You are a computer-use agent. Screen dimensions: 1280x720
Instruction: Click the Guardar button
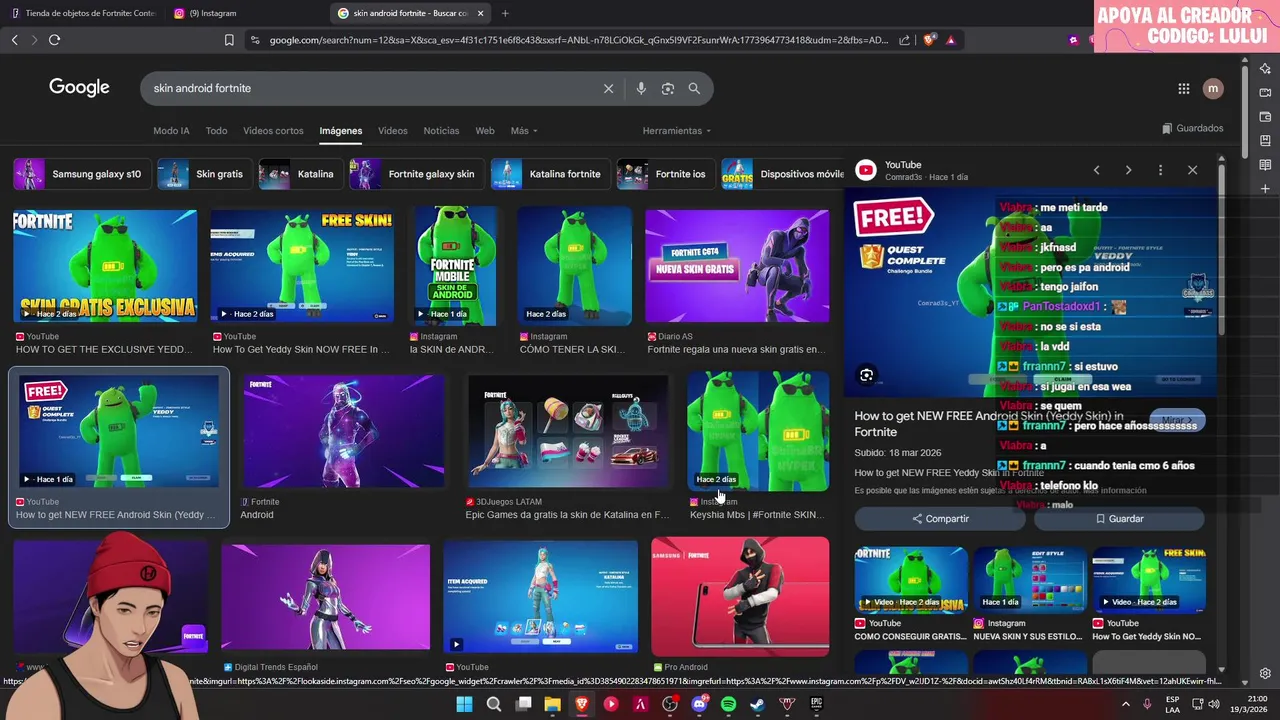[x=1119, y=519]
